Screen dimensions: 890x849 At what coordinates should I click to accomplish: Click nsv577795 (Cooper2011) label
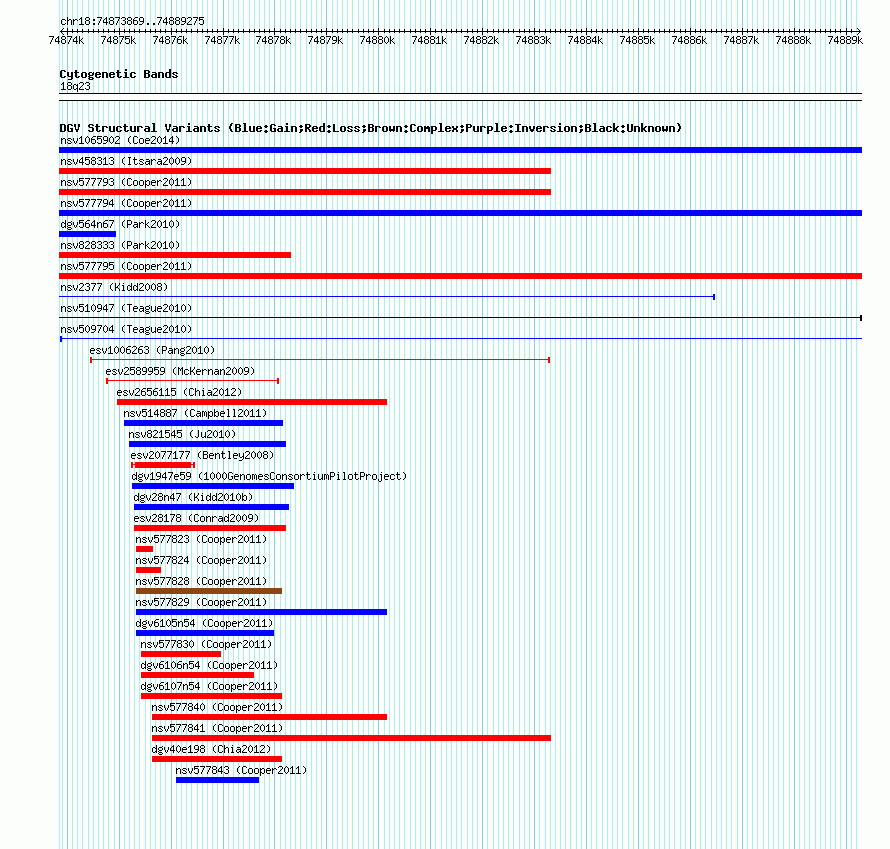point(126,266)
